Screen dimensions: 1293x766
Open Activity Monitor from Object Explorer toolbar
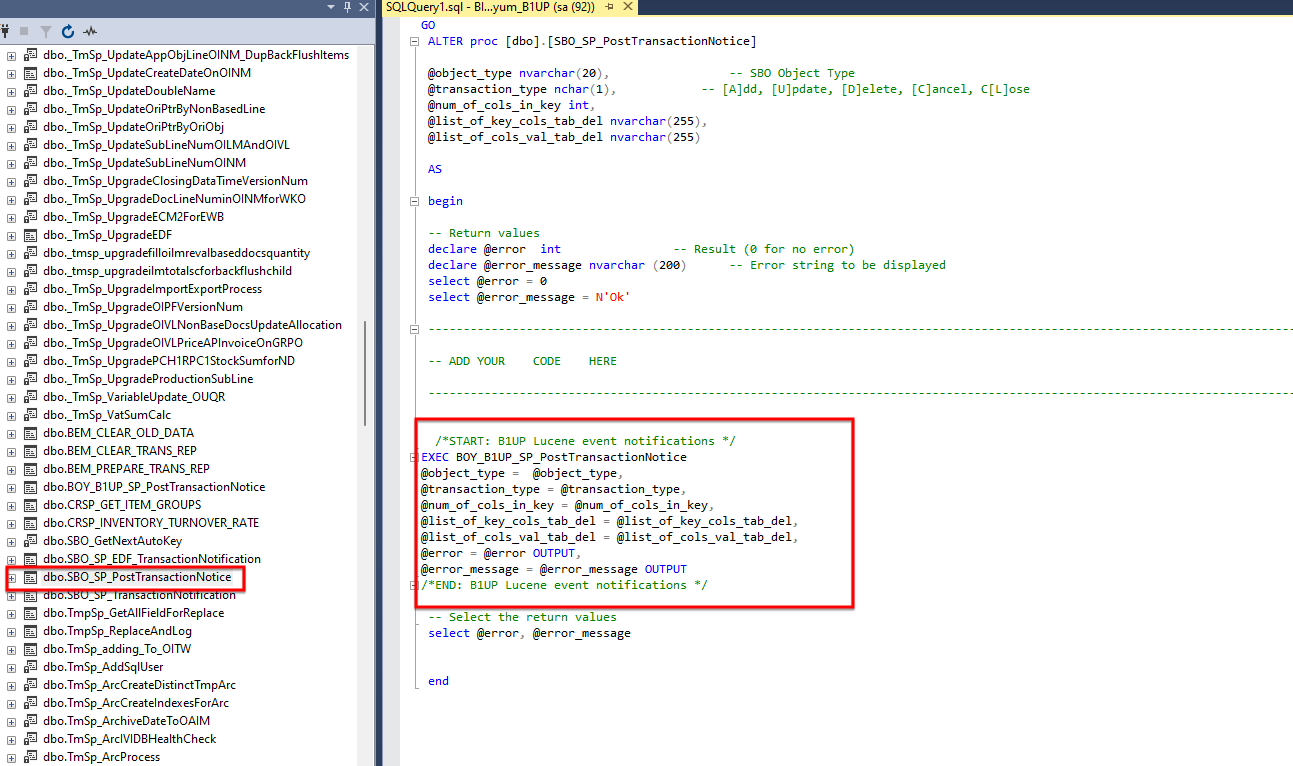tap(91, 31)
